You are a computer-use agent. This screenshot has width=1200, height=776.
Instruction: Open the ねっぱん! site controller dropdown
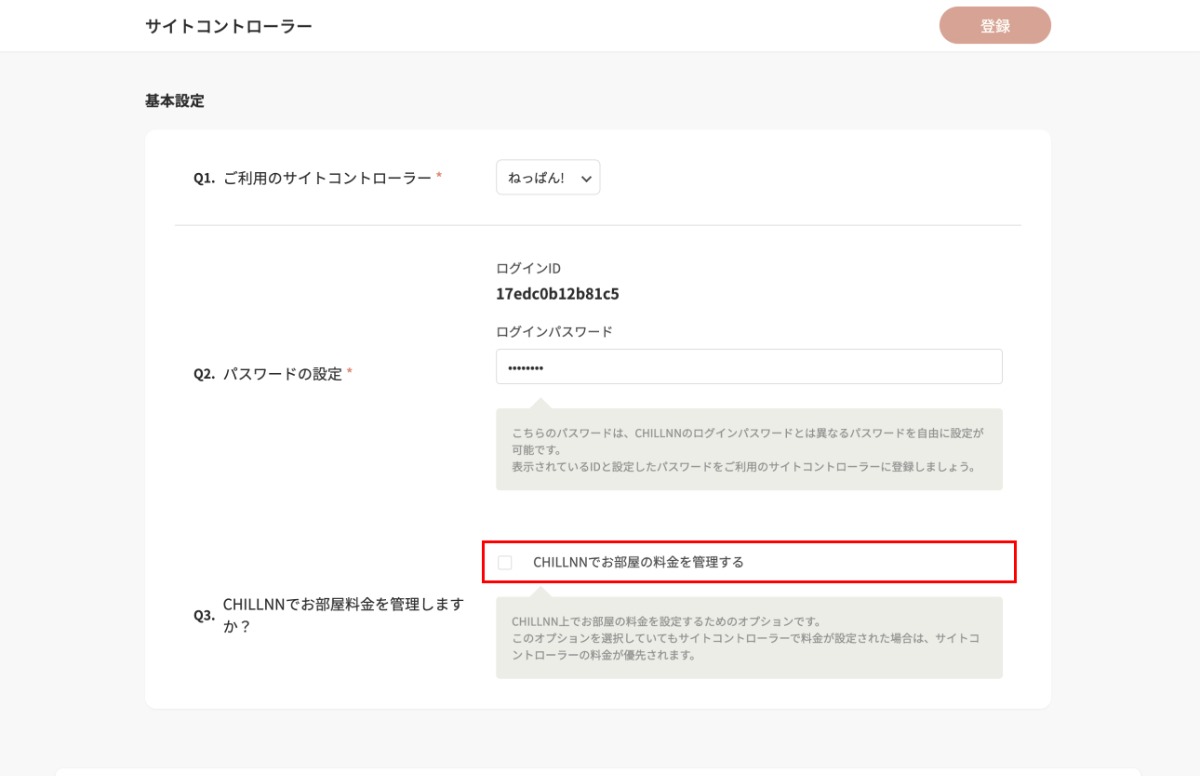pyautogui.click(x=547, y=178)
